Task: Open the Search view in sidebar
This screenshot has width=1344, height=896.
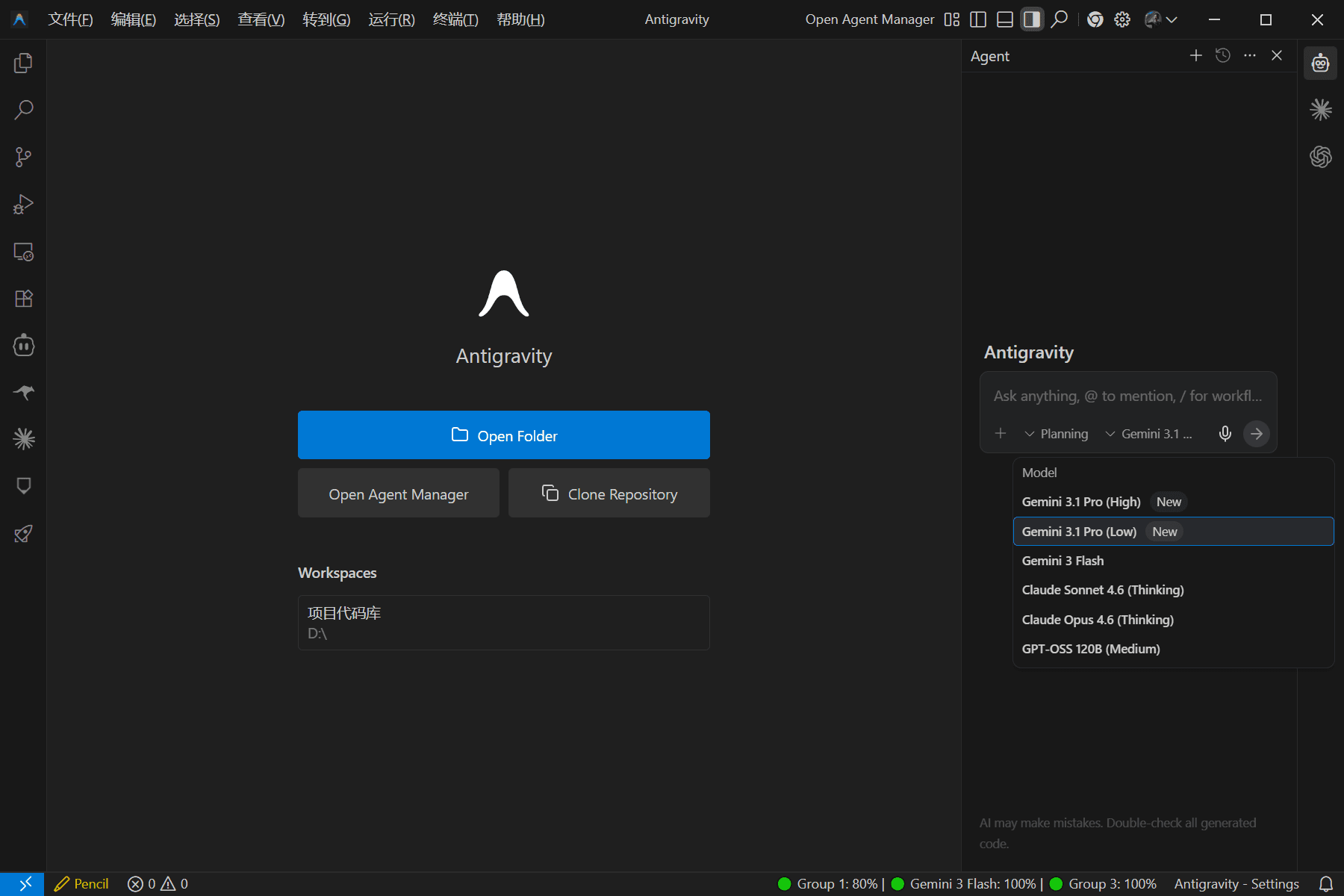Action: (23, 111)
